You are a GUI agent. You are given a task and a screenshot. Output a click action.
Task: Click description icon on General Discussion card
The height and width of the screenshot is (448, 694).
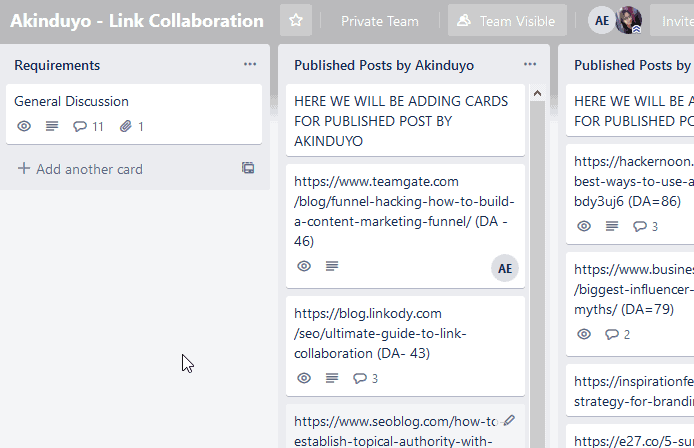pyautogui.click(x=52, y=127)
